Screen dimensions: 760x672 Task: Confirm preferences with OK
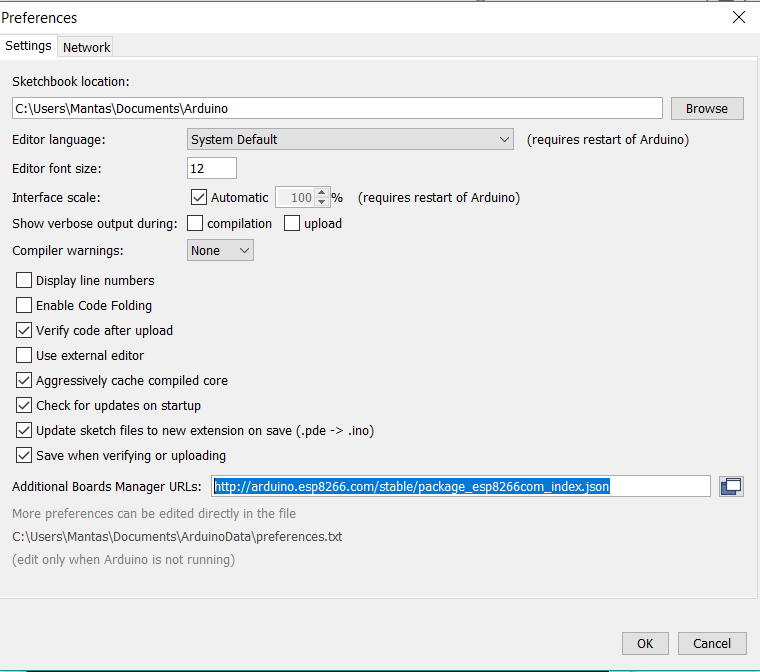645,643
